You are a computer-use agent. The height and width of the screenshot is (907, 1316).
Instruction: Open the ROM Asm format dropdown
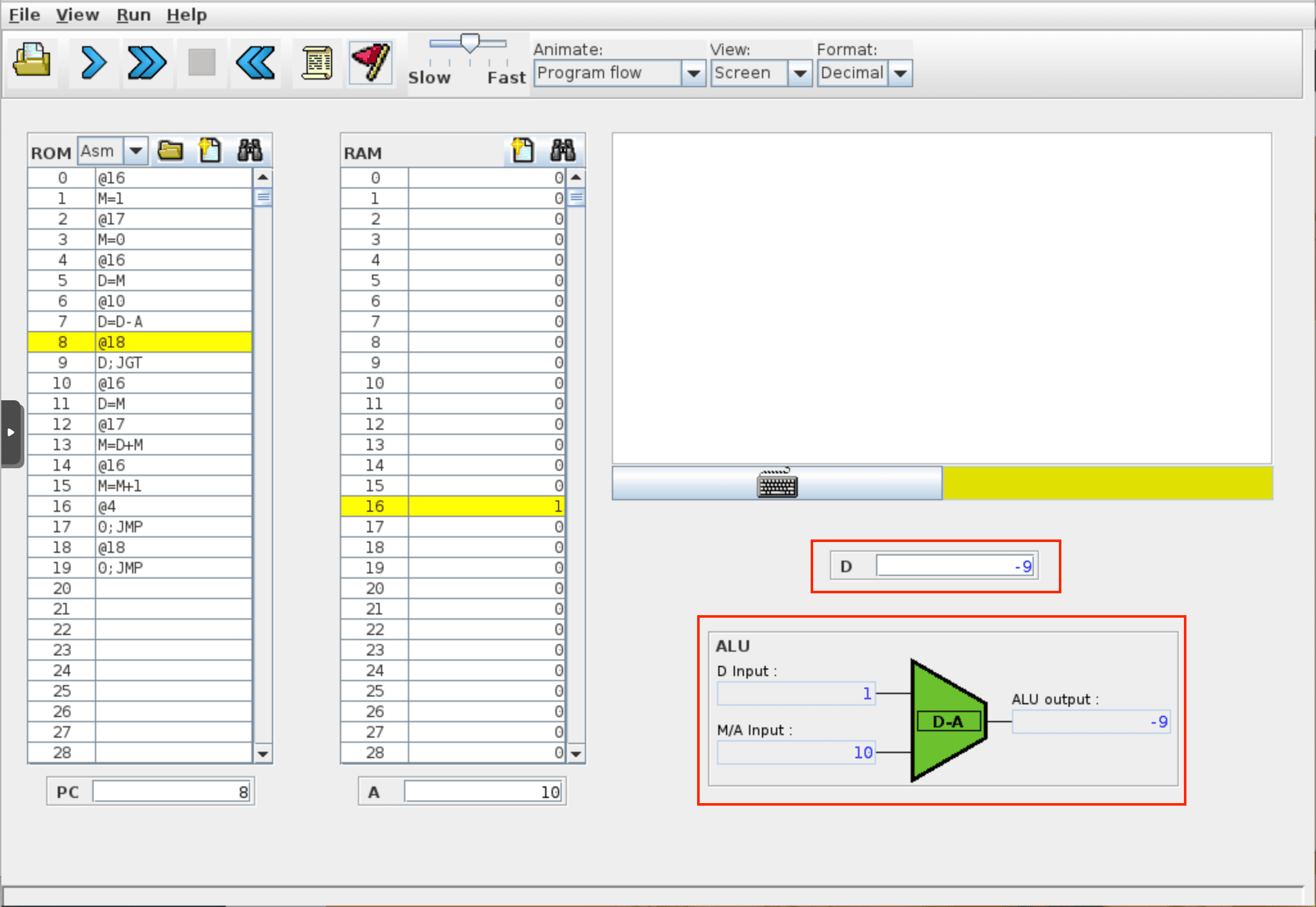coord(135,151)
